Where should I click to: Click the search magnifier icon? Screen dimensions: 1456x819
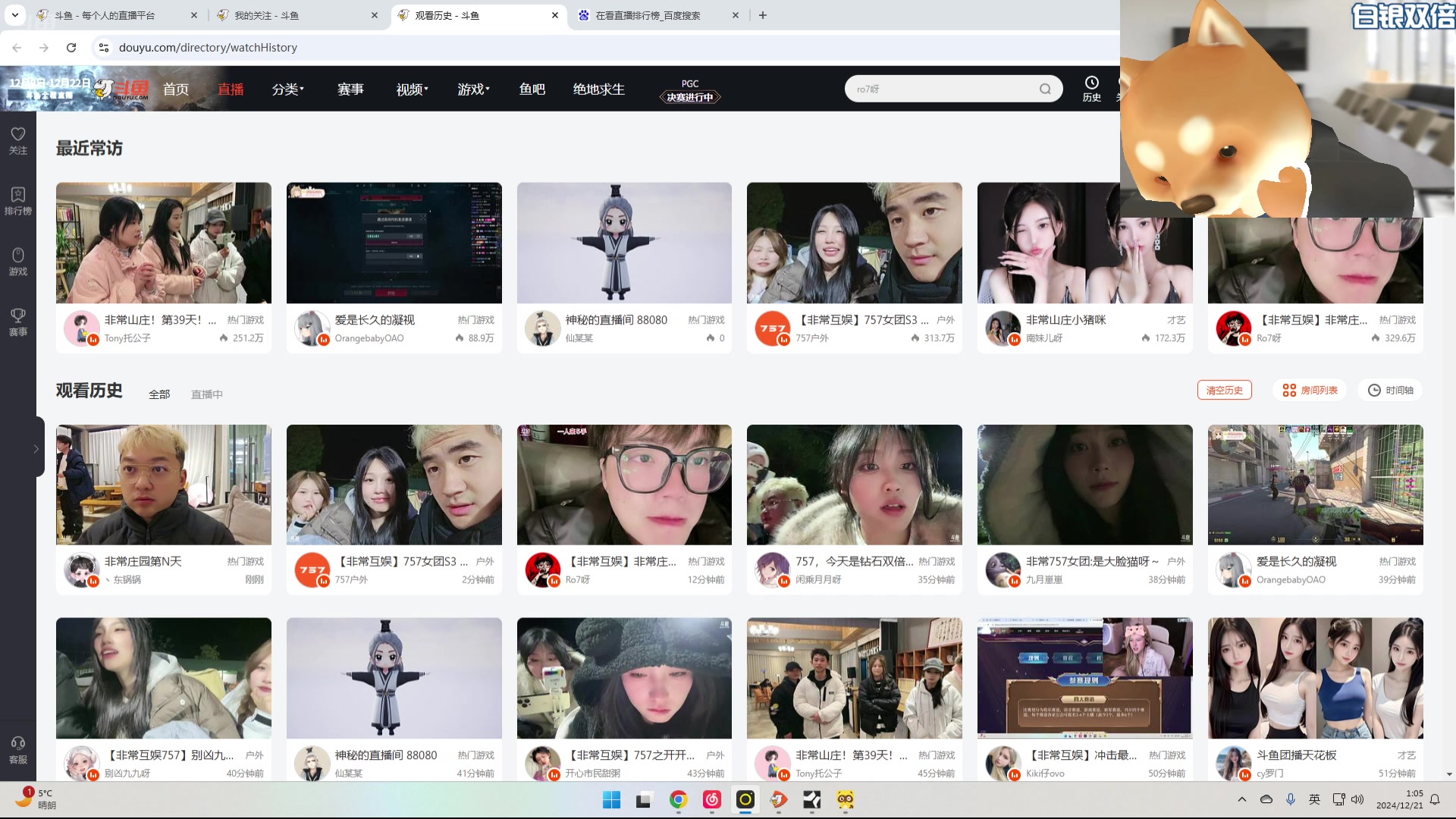click(x=1045, y=89)
